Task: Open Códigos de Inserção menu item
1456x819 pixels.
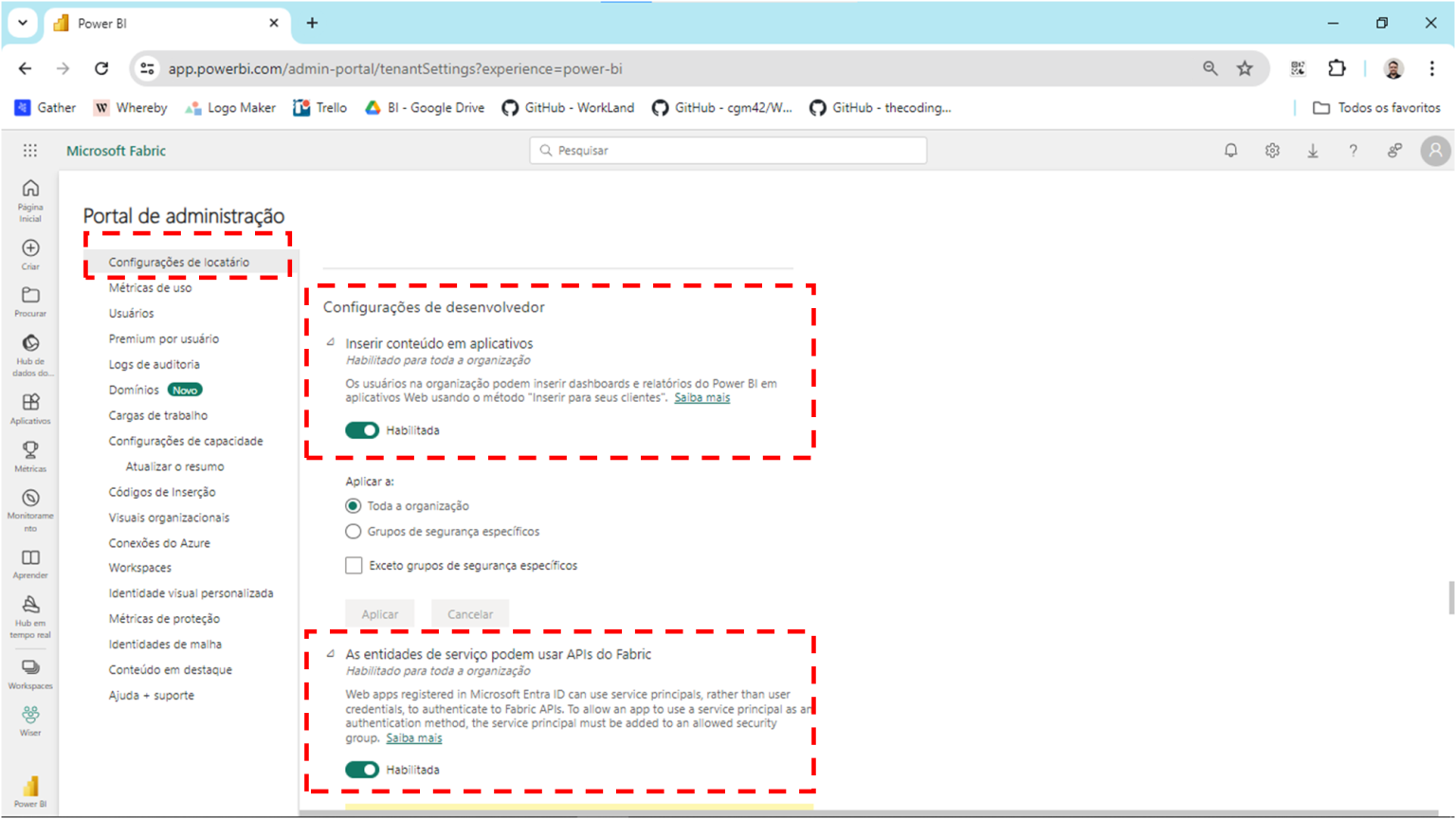Action: (162, 492)
